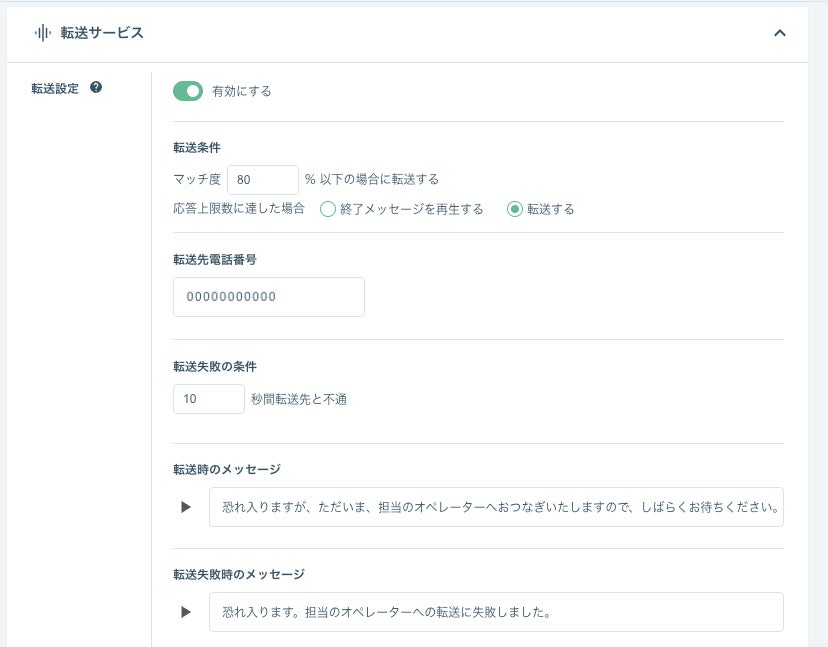Click the 転送設定 label in left column
The width and height of the screenshot is (828, 647).
pos(55,88)
